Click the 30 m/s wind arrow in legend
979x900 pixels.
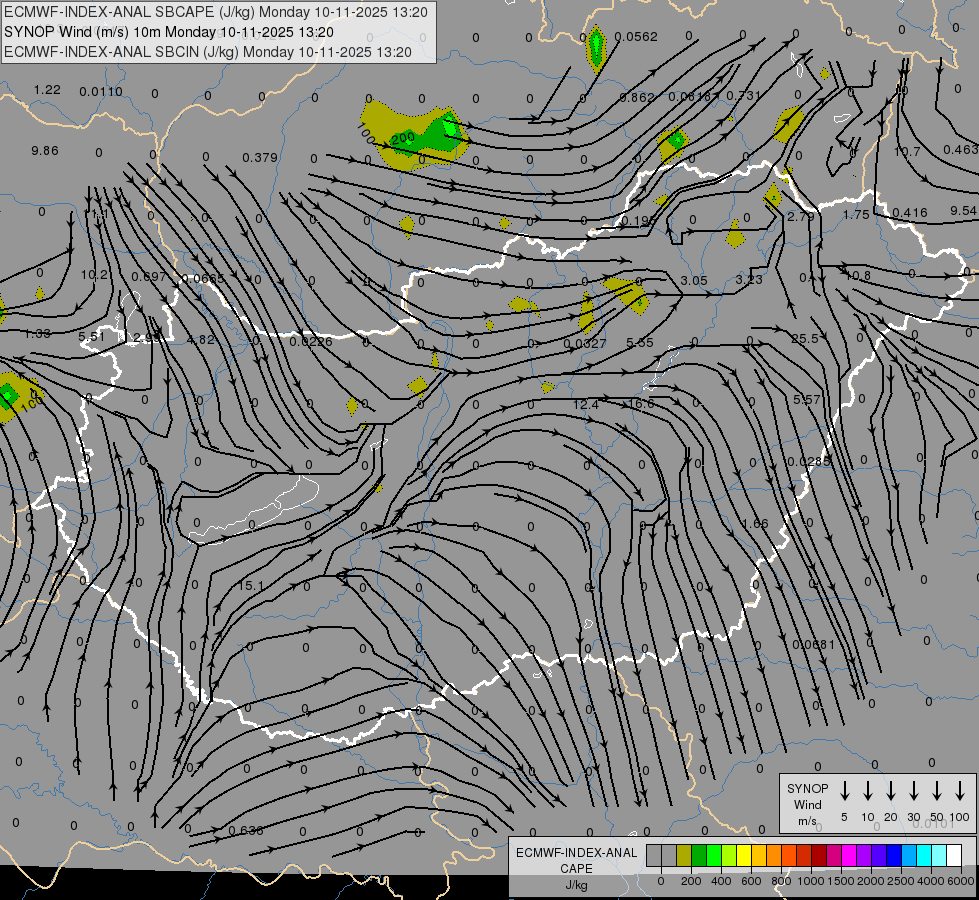913,791
